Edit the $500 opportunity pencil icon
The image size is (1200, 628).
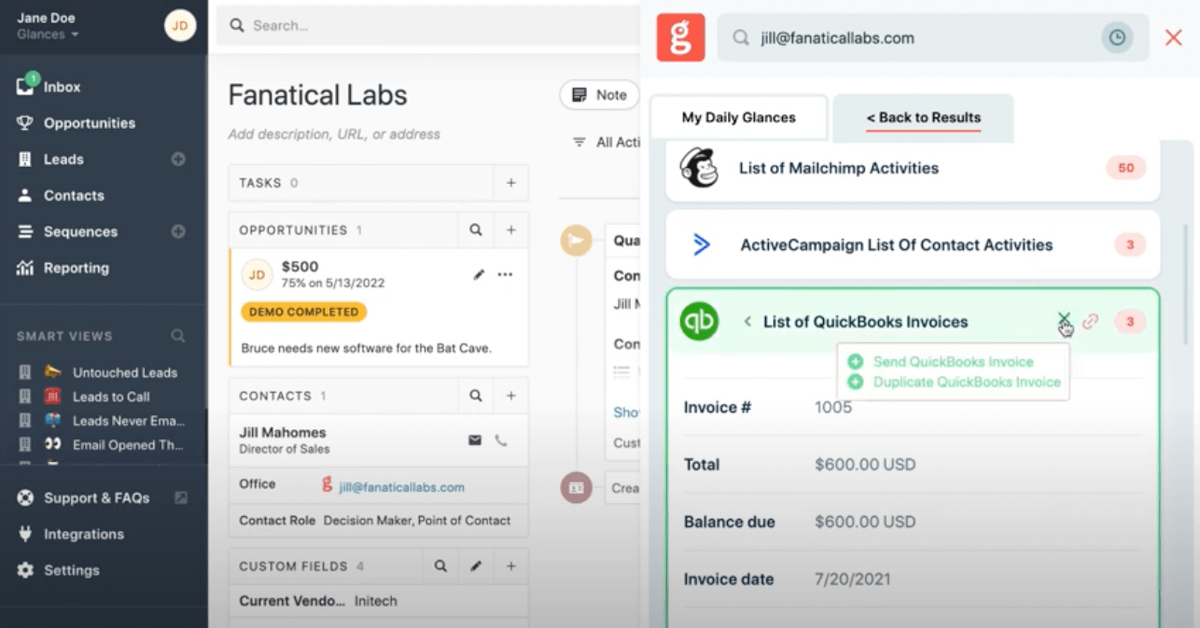(x=477, y=274)
